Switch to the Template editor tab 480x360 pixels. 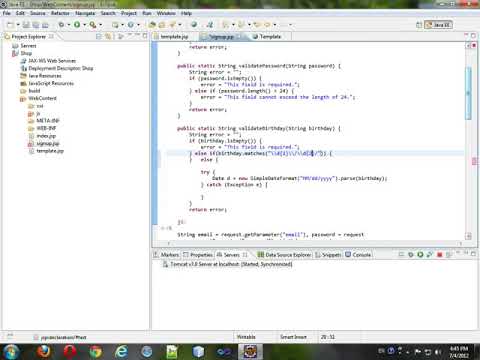point(270,36)
